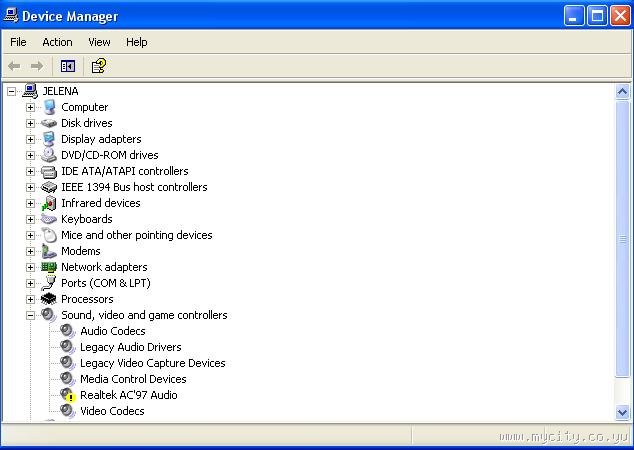The height and width of the screenshot is (450, 634).
Task: Click the scrollbar up arrow
Action: (x=622, y=92)
